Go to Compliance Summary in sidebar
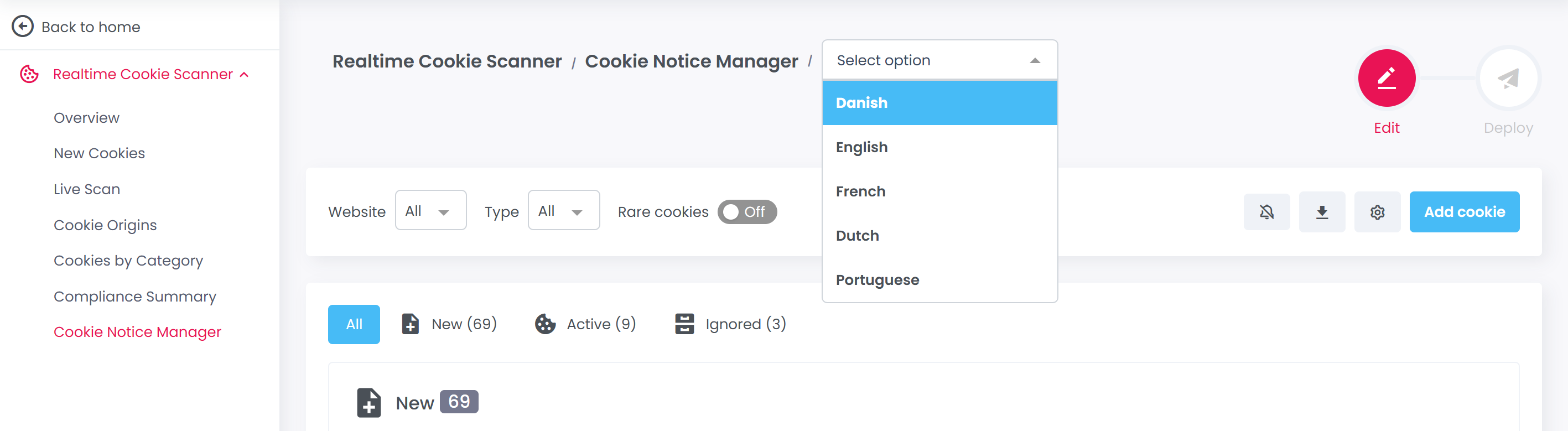1568x431 pixels. point(134,297)
